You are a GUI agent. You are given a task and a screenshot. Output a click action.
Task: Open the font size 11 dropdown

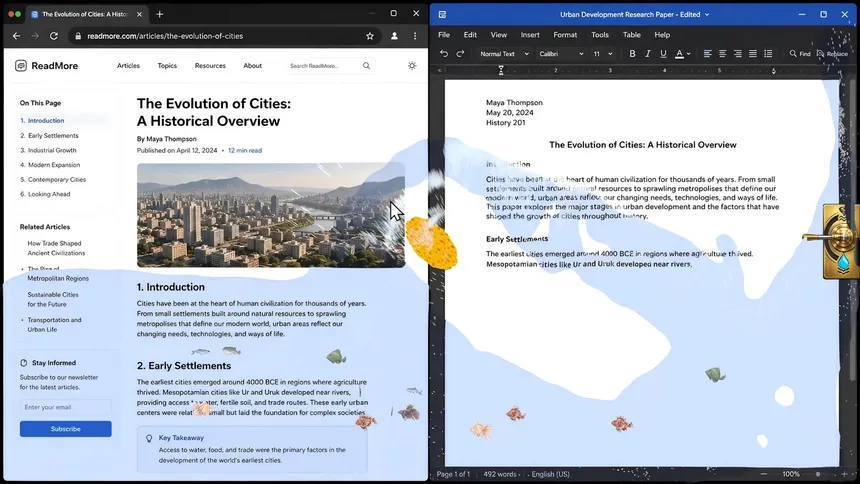pyautogui.click(x=602, y=54)
